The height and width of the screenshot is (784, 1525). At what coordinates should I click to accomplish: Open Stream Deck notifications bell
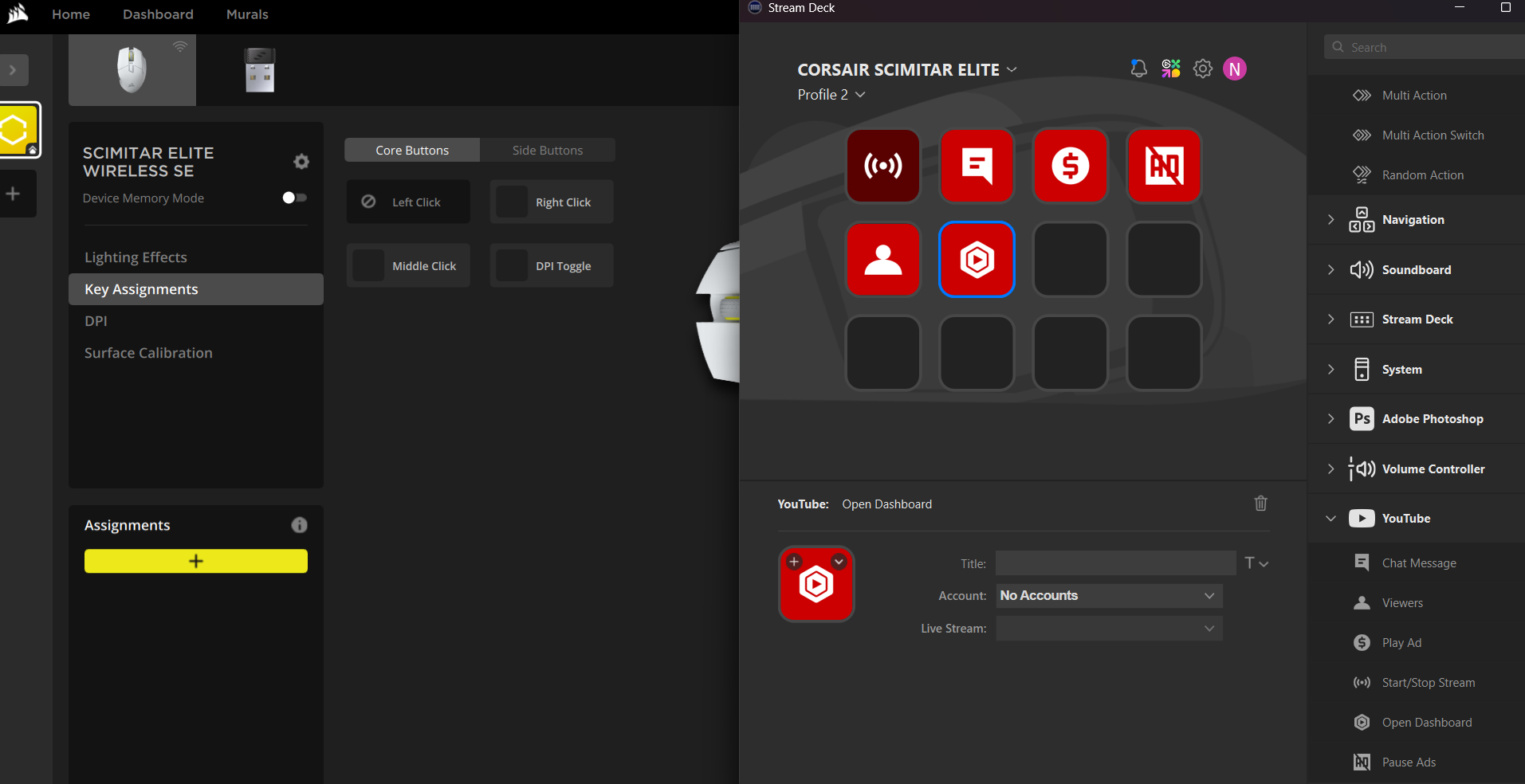pyautogui.click(x=1139, y=69)
